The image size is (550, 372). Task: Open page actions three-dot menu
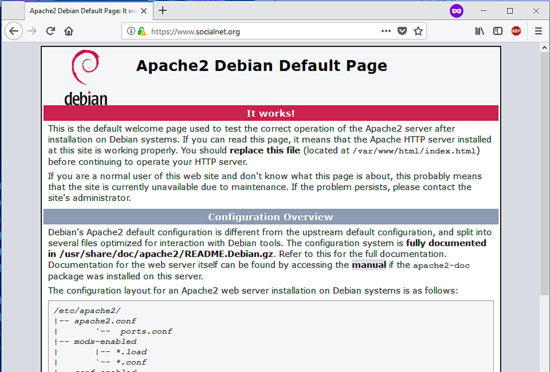coord(386,31)
